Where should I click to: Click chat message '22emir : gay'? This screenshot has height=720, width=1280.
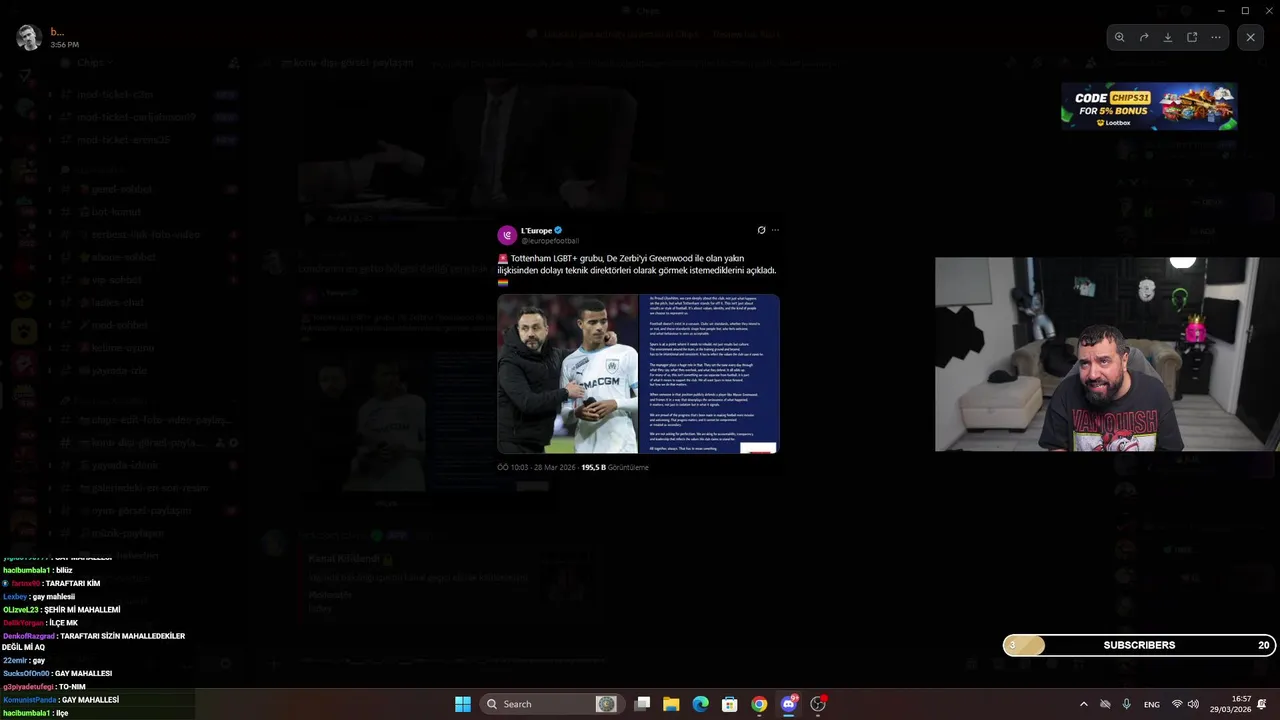pos(24,661)
